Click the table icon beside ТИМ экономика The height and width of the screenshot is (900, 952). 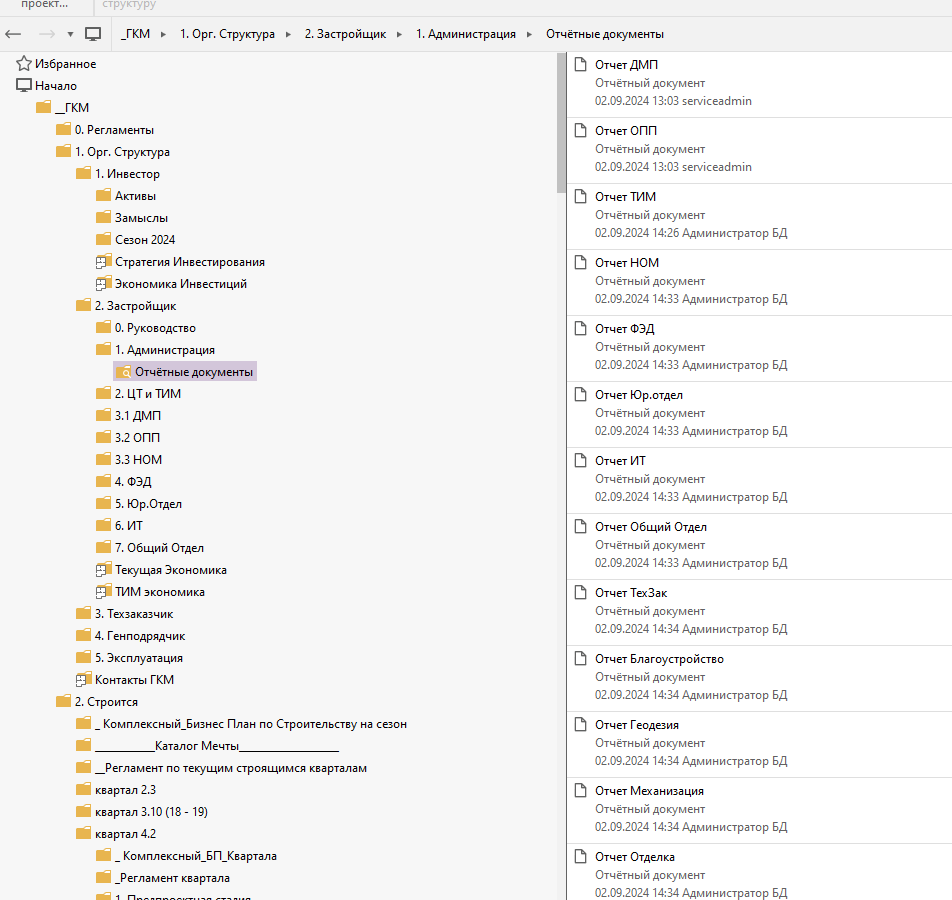click(103, 592)
